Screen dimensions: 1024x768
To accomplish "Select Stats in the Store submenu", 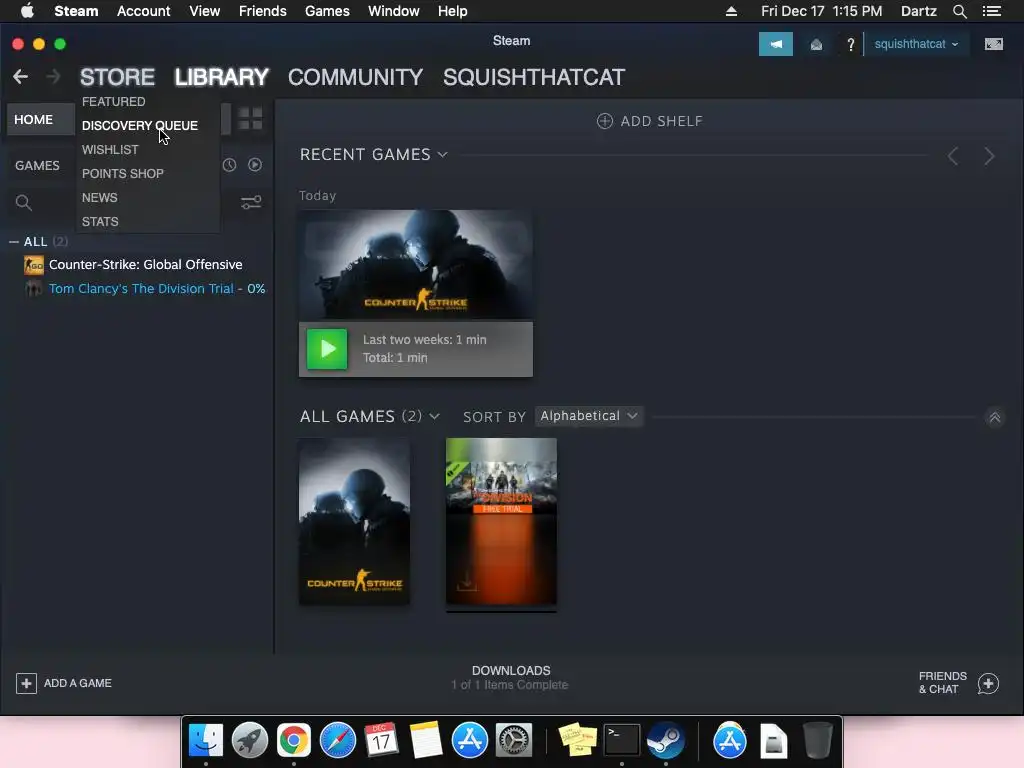I will coord(100,222).
